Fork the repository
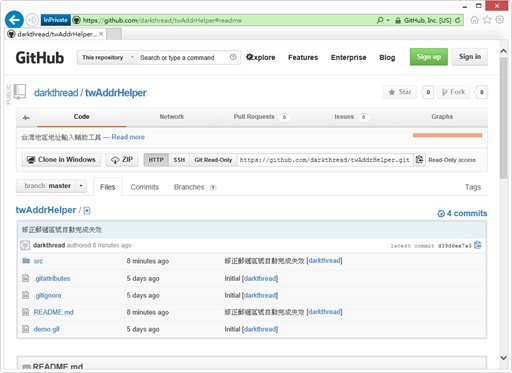 pos(453,92)
